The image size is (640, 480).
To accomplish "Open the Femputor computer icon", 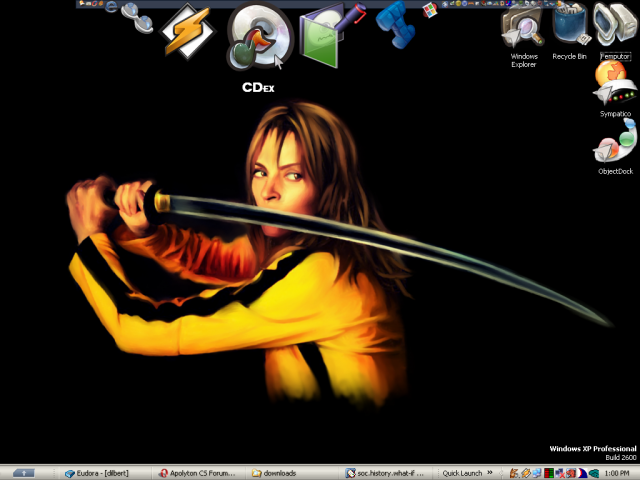I will tap(616, 27).
